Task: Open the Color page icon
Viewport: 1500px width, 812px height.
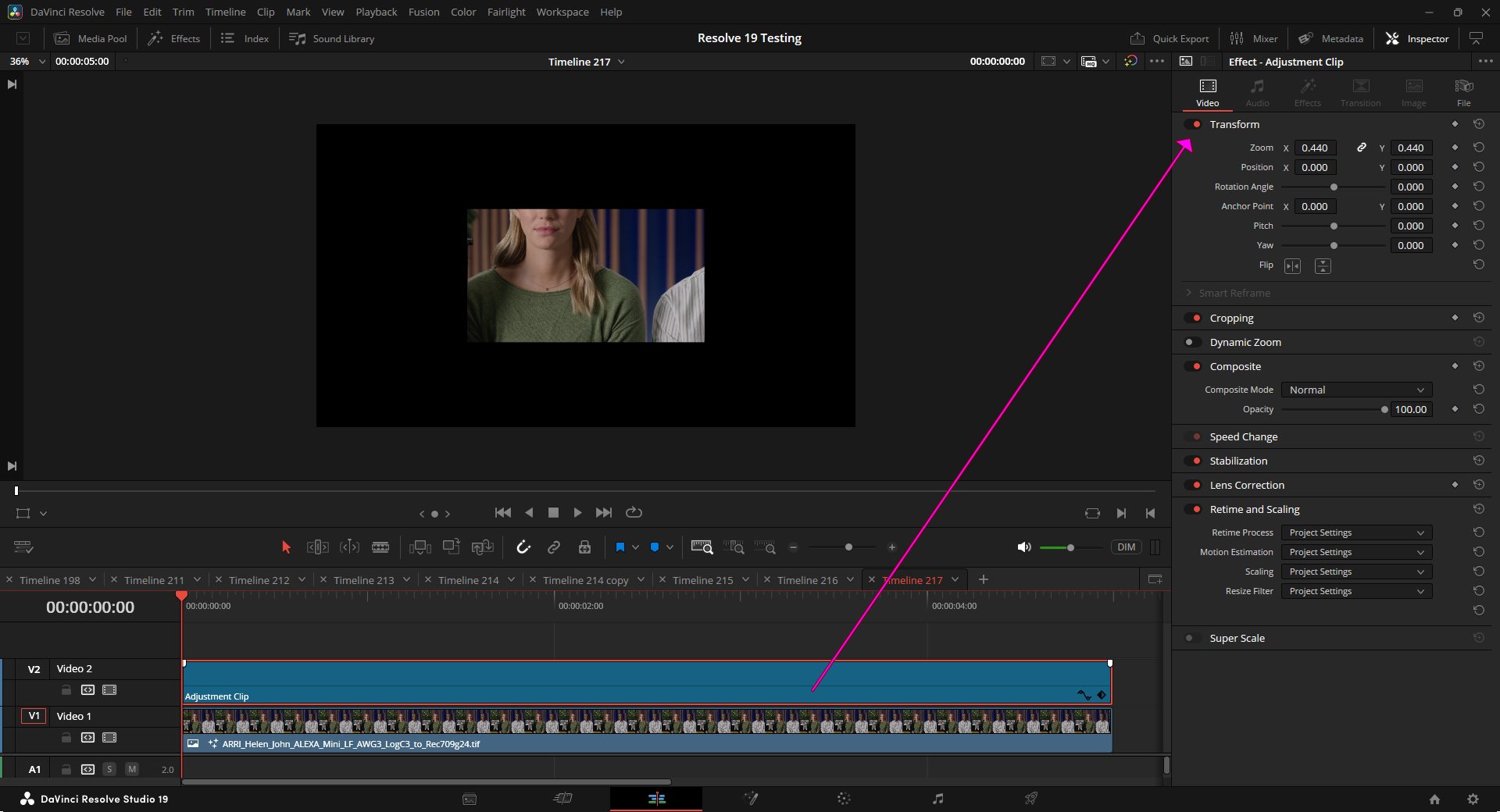Action: 844,798
